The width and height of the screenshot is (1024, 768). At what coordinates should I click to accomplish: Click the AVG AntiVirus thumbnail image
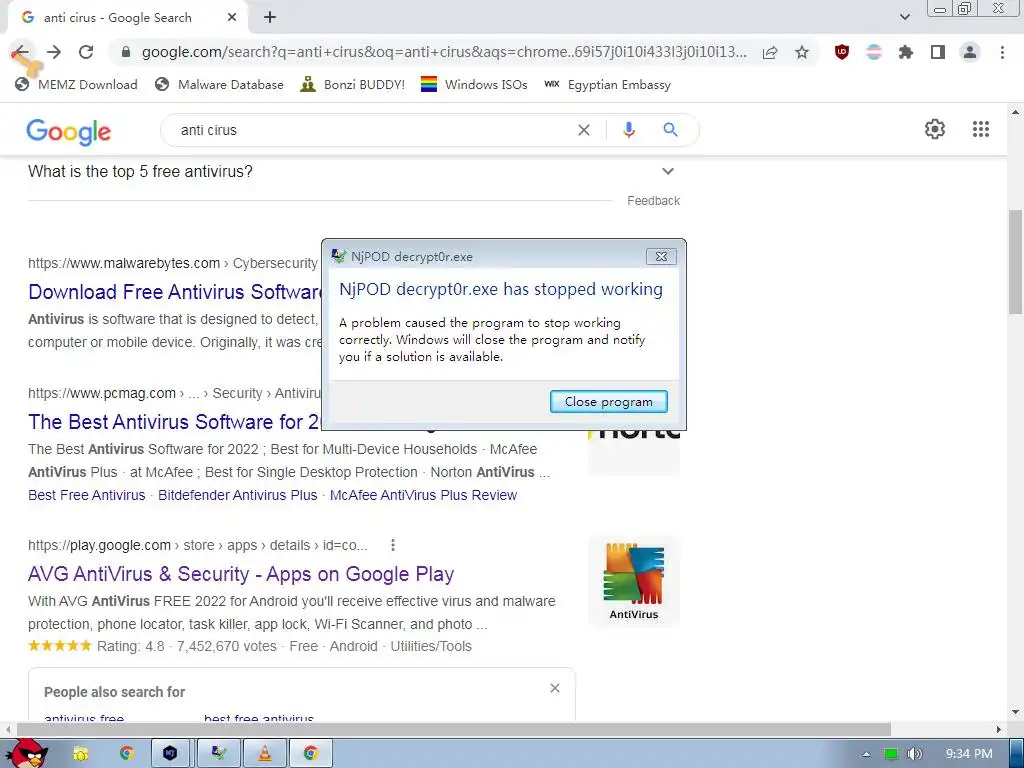click(633, 581)
